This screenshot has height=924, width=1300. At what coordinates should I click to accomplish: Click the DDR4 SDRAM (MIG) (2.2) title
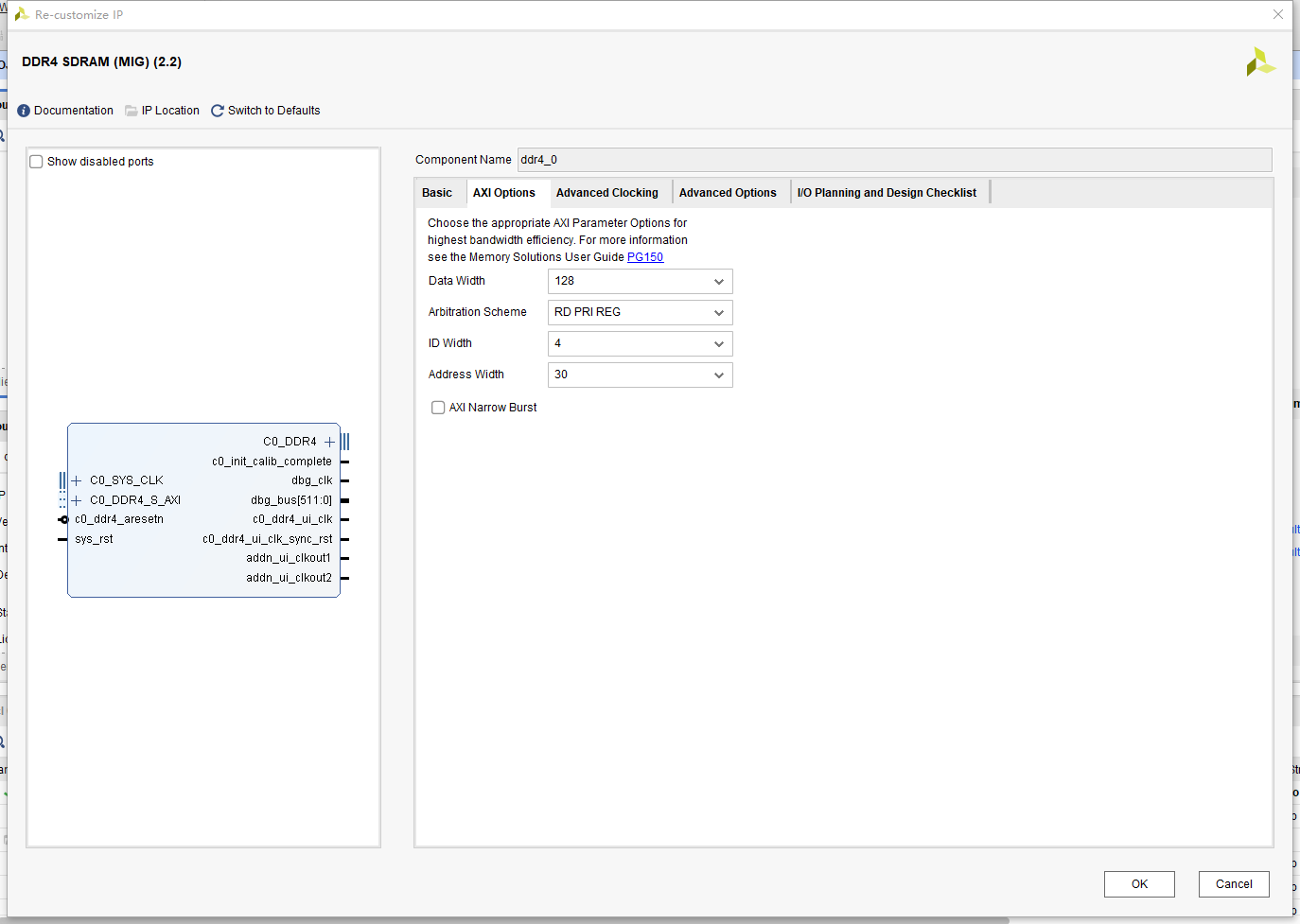point(102,61)
